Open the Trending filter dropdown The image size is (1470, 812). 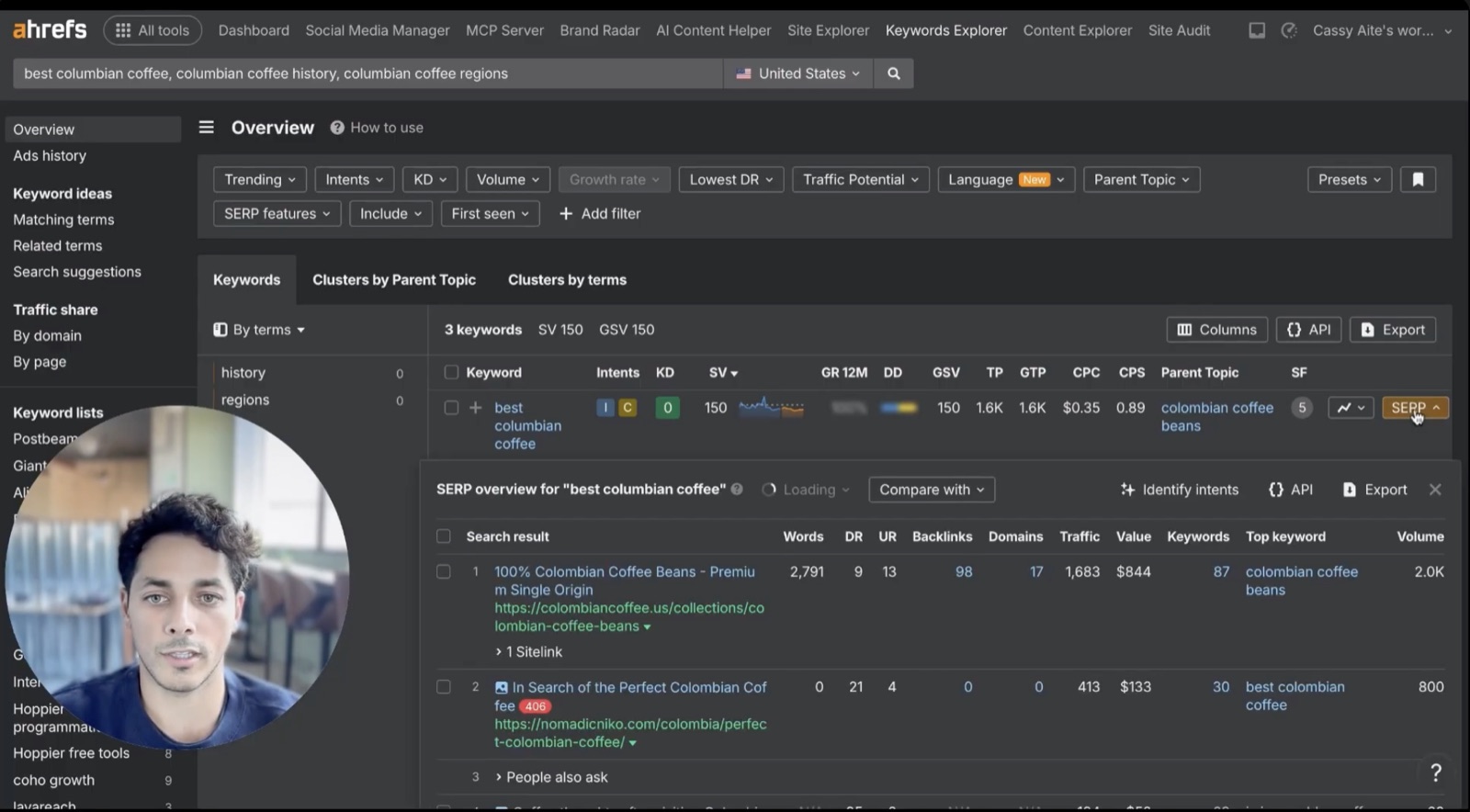(260, 179)
